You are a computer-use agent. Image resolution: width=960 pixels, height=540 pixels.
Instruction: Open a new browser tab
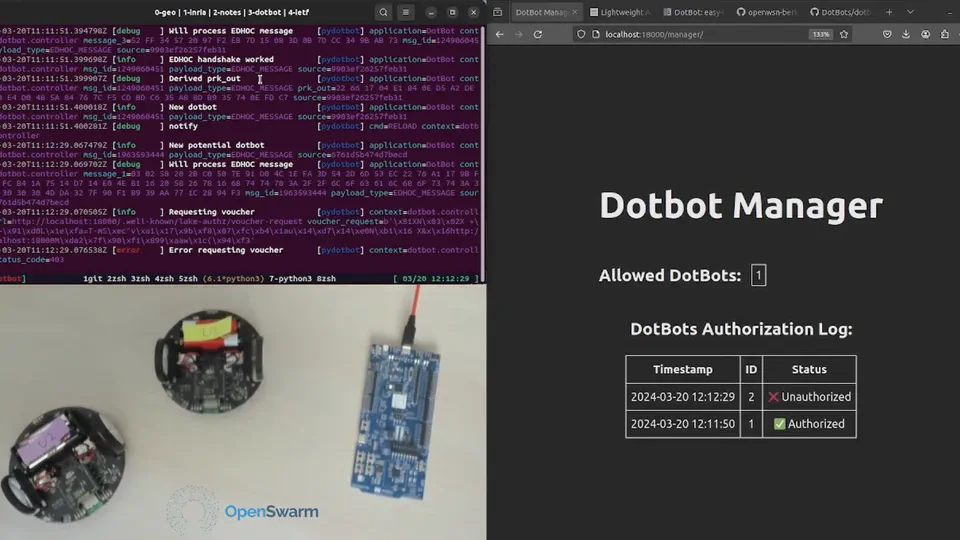click(889, 12)
